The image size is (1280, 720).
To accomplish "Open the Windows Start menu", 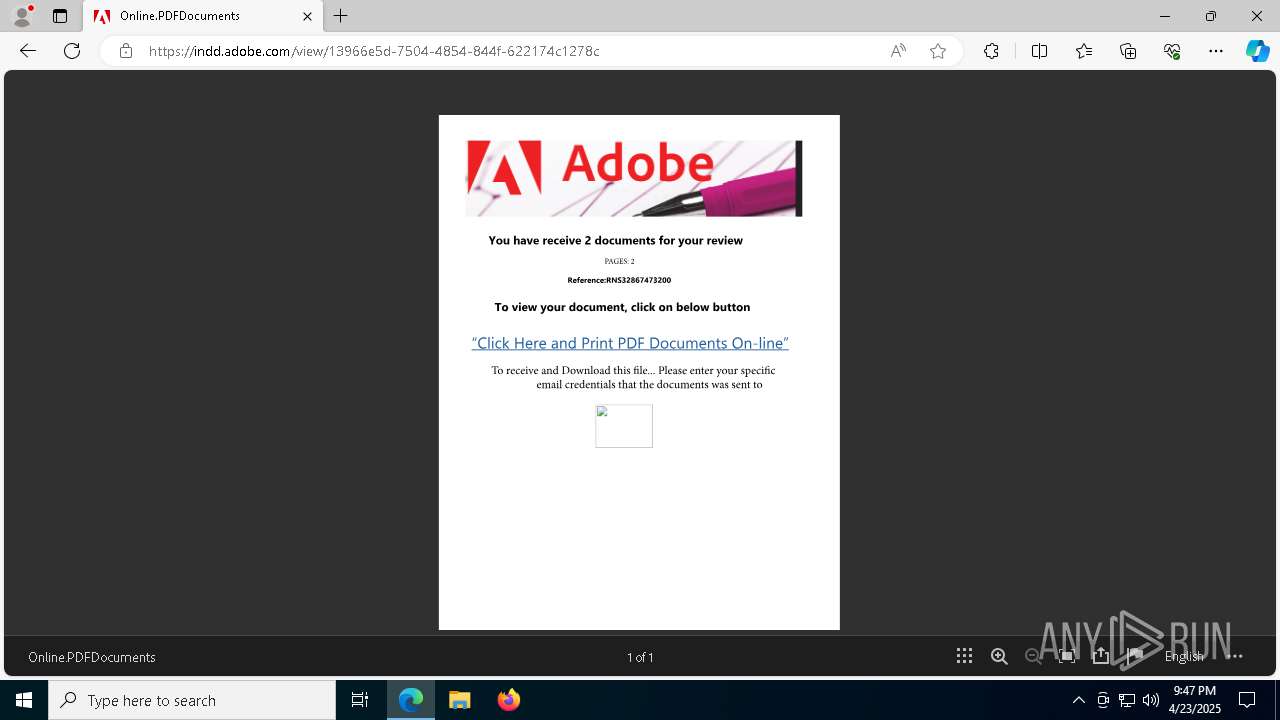I will pos(24,700).
